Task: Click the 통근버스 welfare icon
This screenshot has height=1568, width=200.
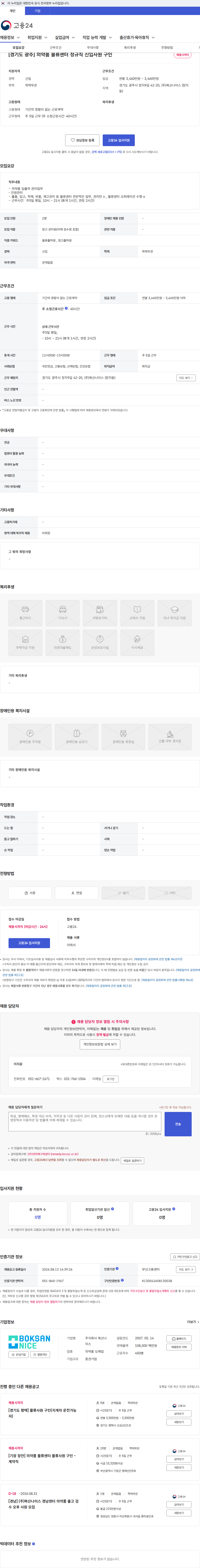Action: click(26, 613)
